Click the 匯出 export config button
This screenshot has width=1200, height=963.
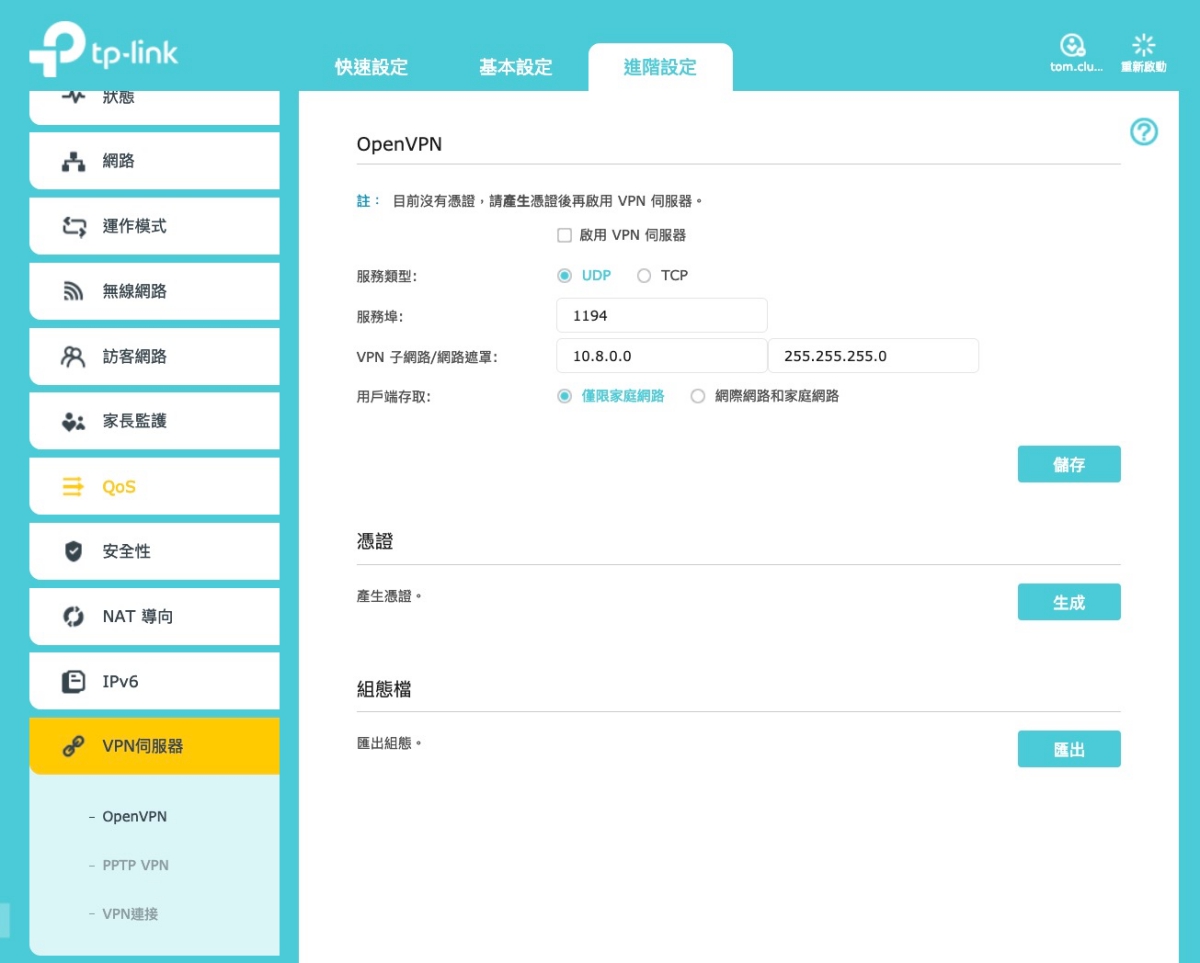tap(1068, 750)
